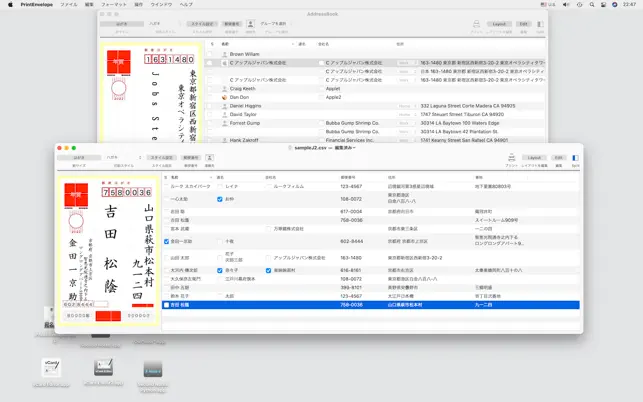
Task: Click the U.S. input source flag icon
Action: (543, 5)
